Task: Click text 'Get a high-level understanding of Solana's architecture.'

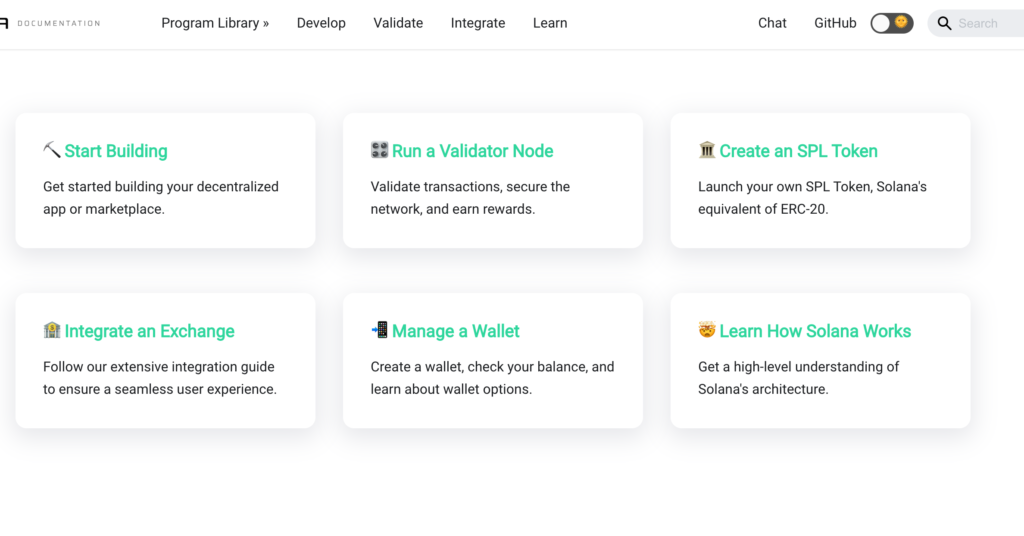Action: point(799,378)
